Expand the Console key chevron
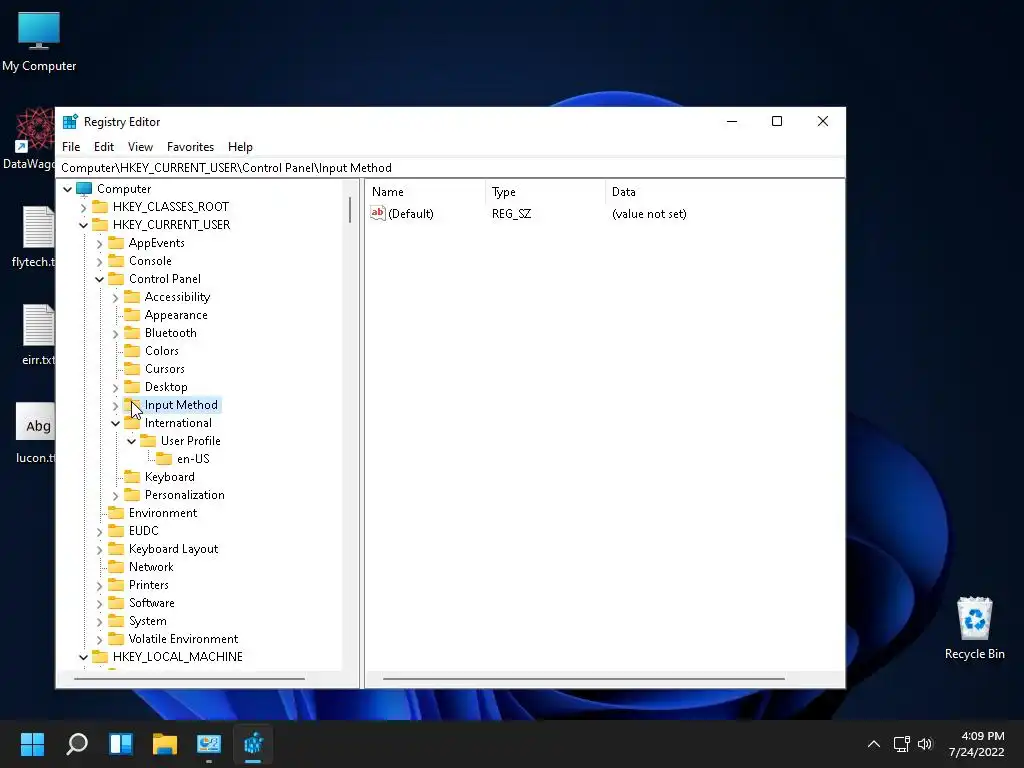The width and height of the screenshot is (1024, 768). point(99,262)
